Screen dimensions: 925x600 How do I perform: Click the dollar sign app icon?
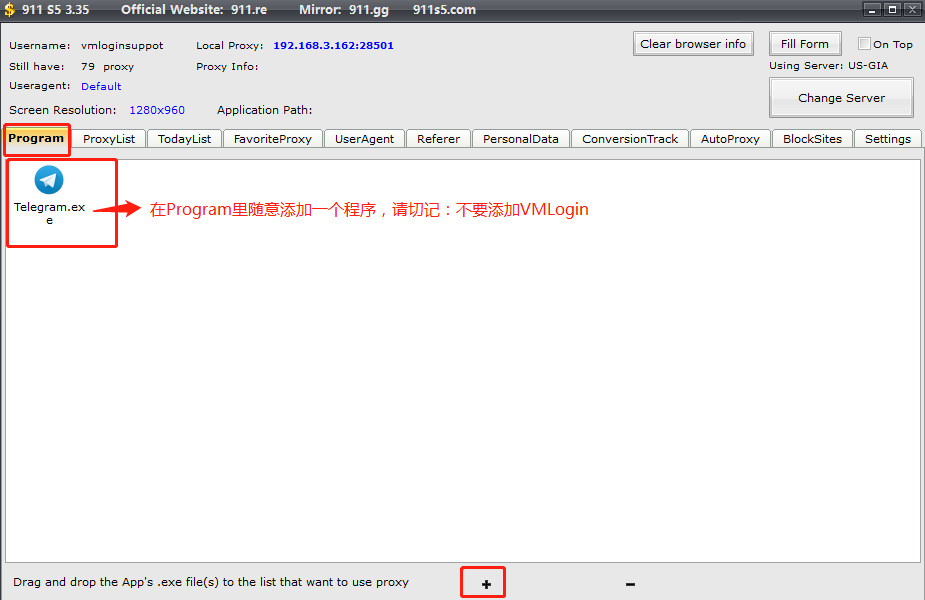(10, 10)
